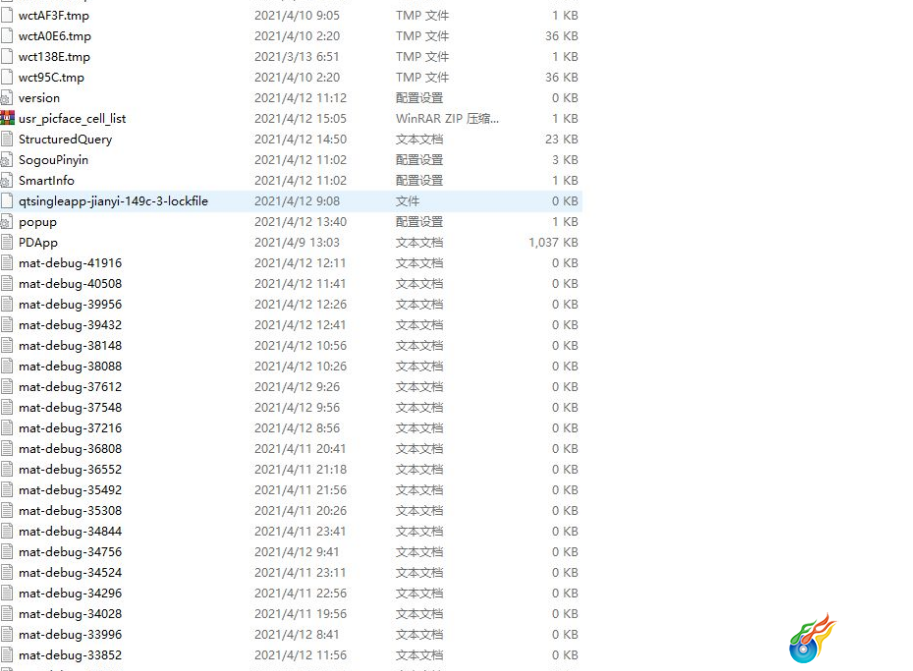Click the mat-debug-39432 document icon

(7, 325)
